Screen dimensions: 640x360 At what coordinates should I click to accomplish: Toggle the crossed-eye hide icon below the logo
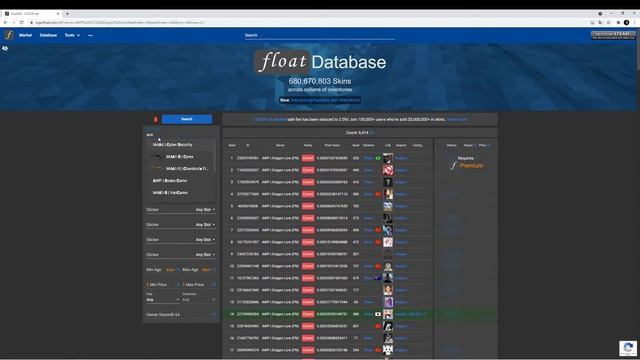(x=5, y=48)
